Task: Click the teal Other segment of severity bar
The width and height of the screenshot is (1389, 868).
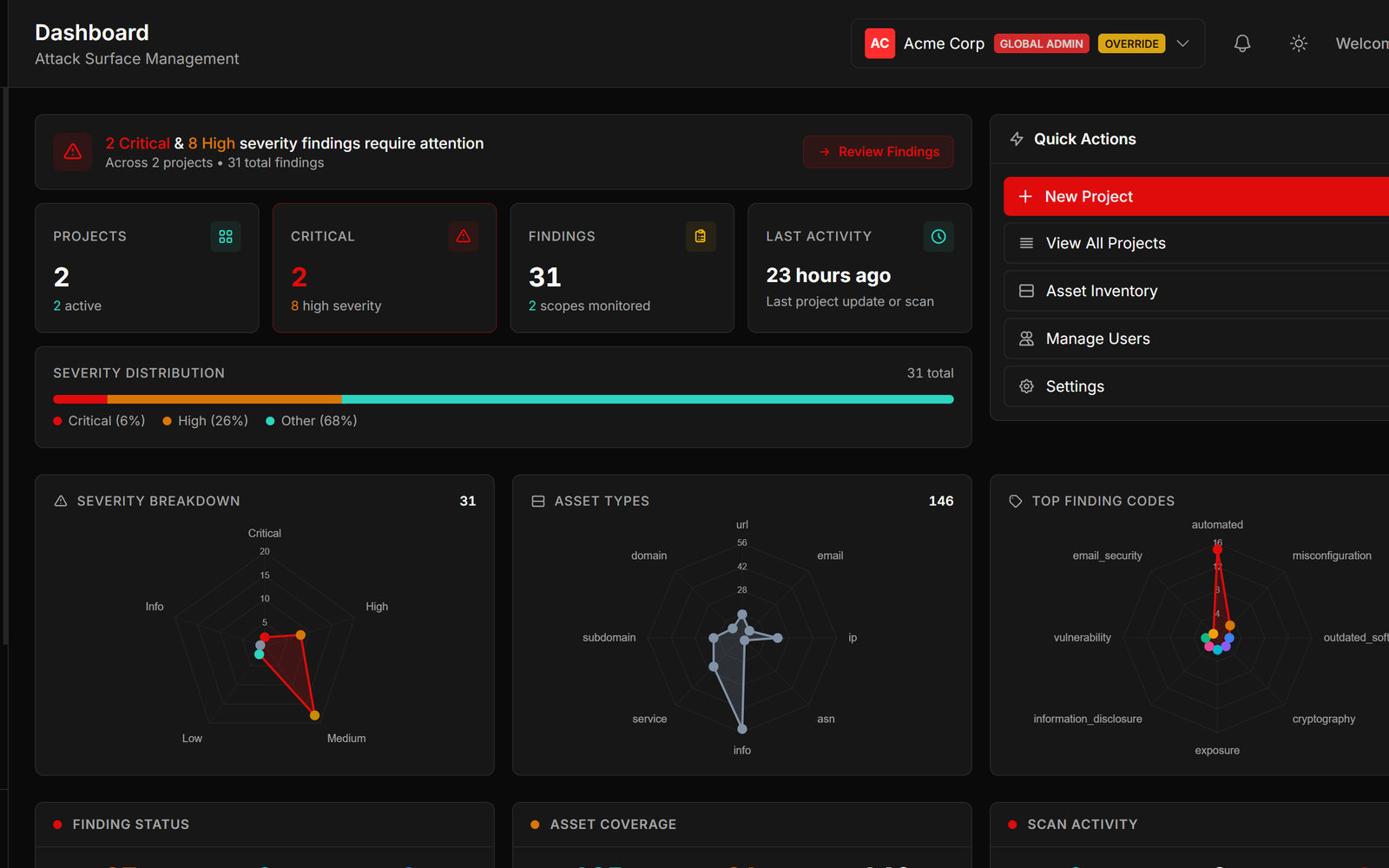Action: click(648, 399)
